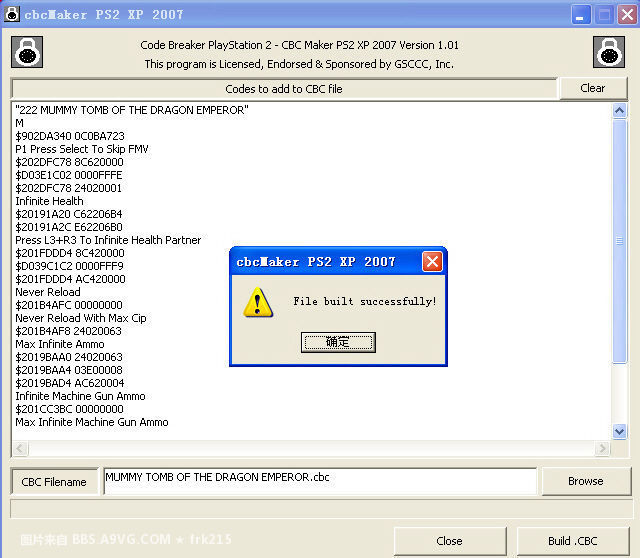640x558 pixels.
Task: Click the $2019BAA4 03E00008 code line
Action: pyautogui.click(x=69, y=370)
